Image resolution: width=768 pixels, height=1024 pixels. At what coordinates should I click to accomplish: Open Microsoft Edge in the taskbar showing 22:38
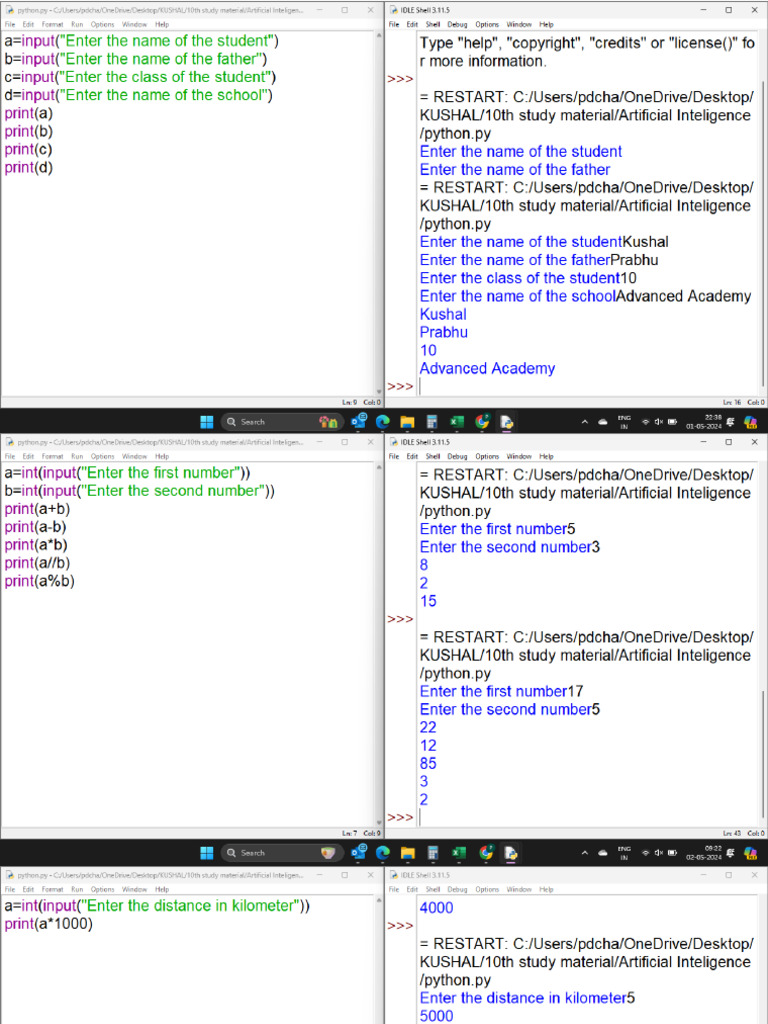tap(382, 421)
